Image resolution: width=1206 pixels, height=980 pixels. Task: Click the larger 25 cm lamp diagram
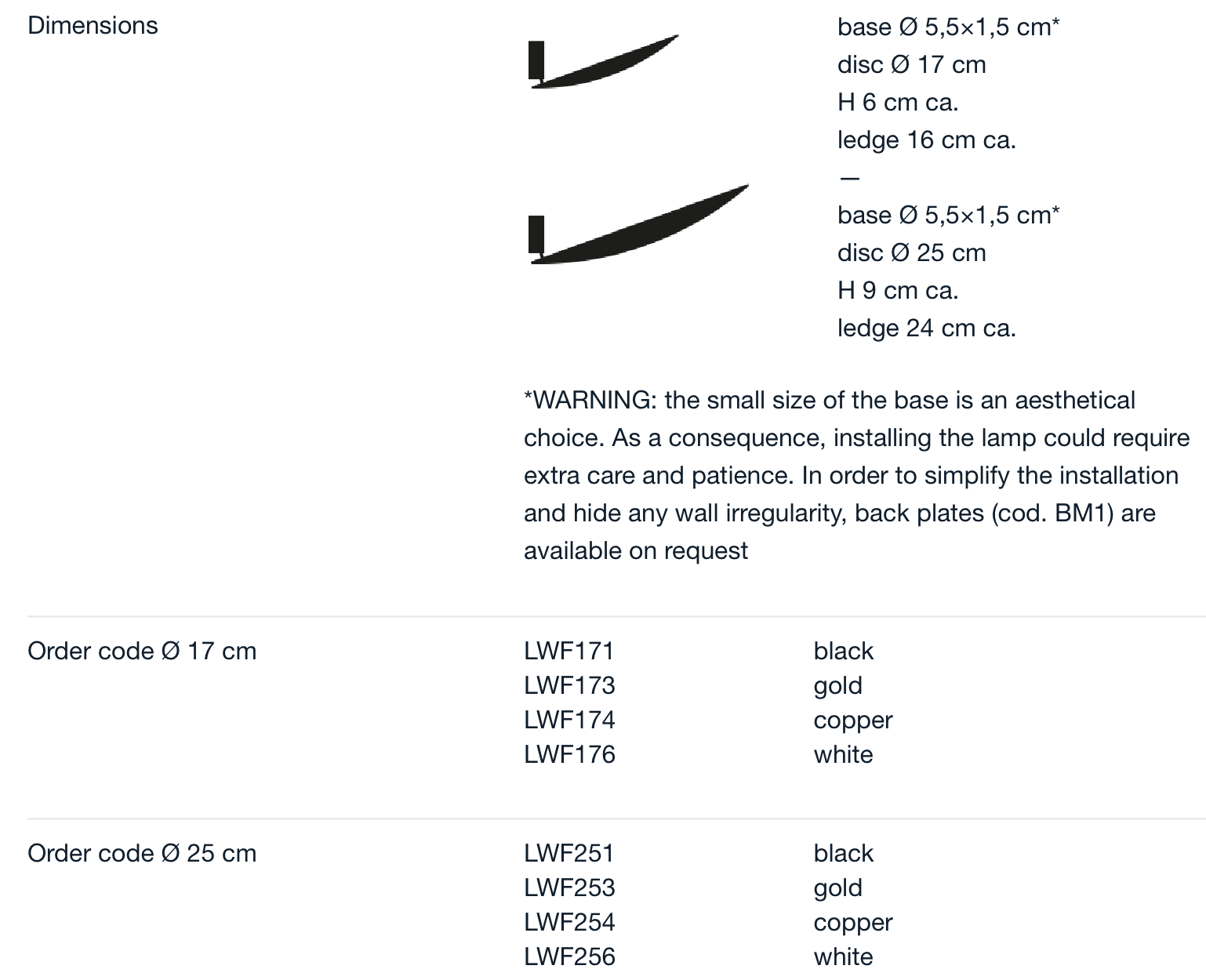(x=637, y=226)
